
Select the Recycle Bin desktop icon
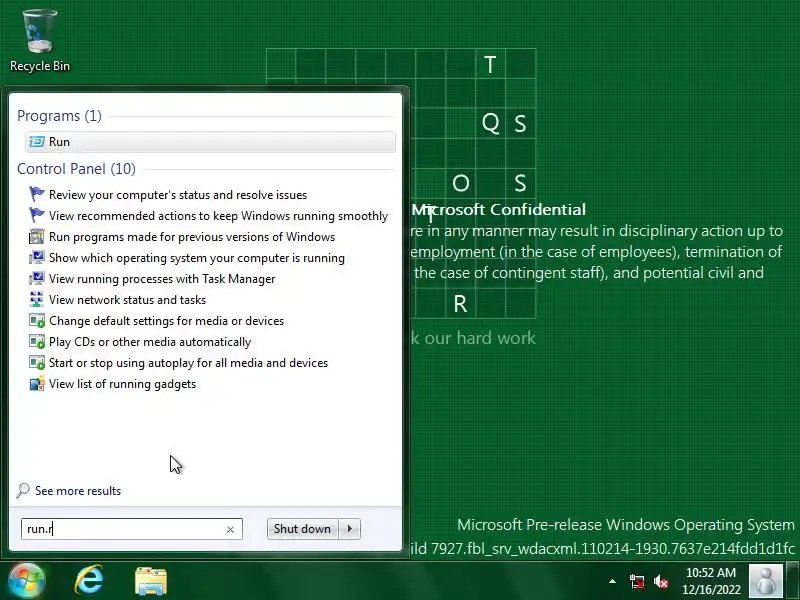(40, 41)
